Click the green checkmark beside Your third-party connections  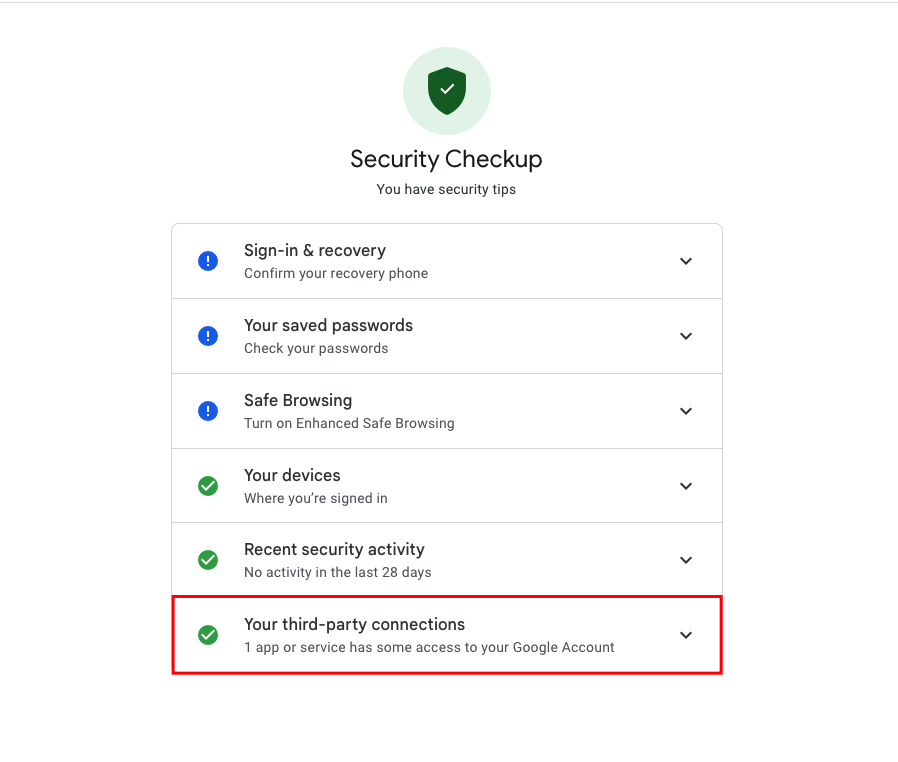click(x=208, y=635)
